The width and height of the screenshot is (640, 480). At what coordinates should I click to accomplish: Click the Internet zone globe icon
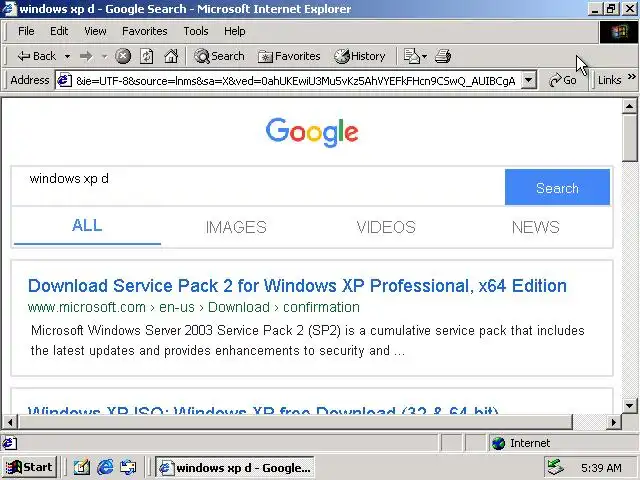(498, 443)
